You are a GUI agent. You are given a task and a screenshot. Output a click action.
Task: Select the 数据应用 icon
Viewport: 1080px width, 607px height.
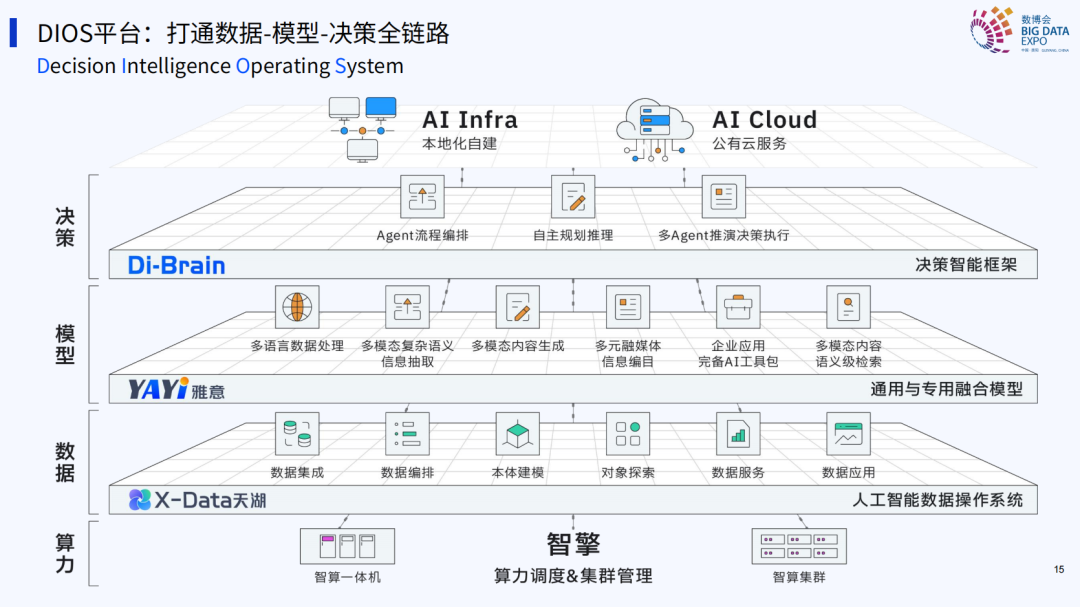tap(848, 434)
